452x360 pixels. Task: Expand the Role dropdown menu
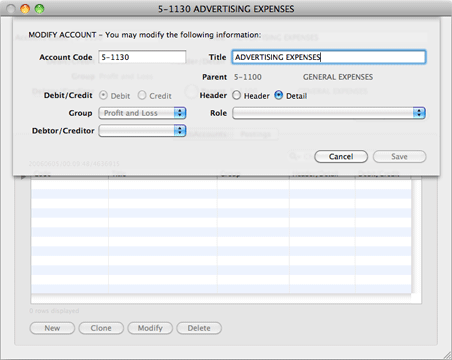pyautogui.click(x=329, y=113)
